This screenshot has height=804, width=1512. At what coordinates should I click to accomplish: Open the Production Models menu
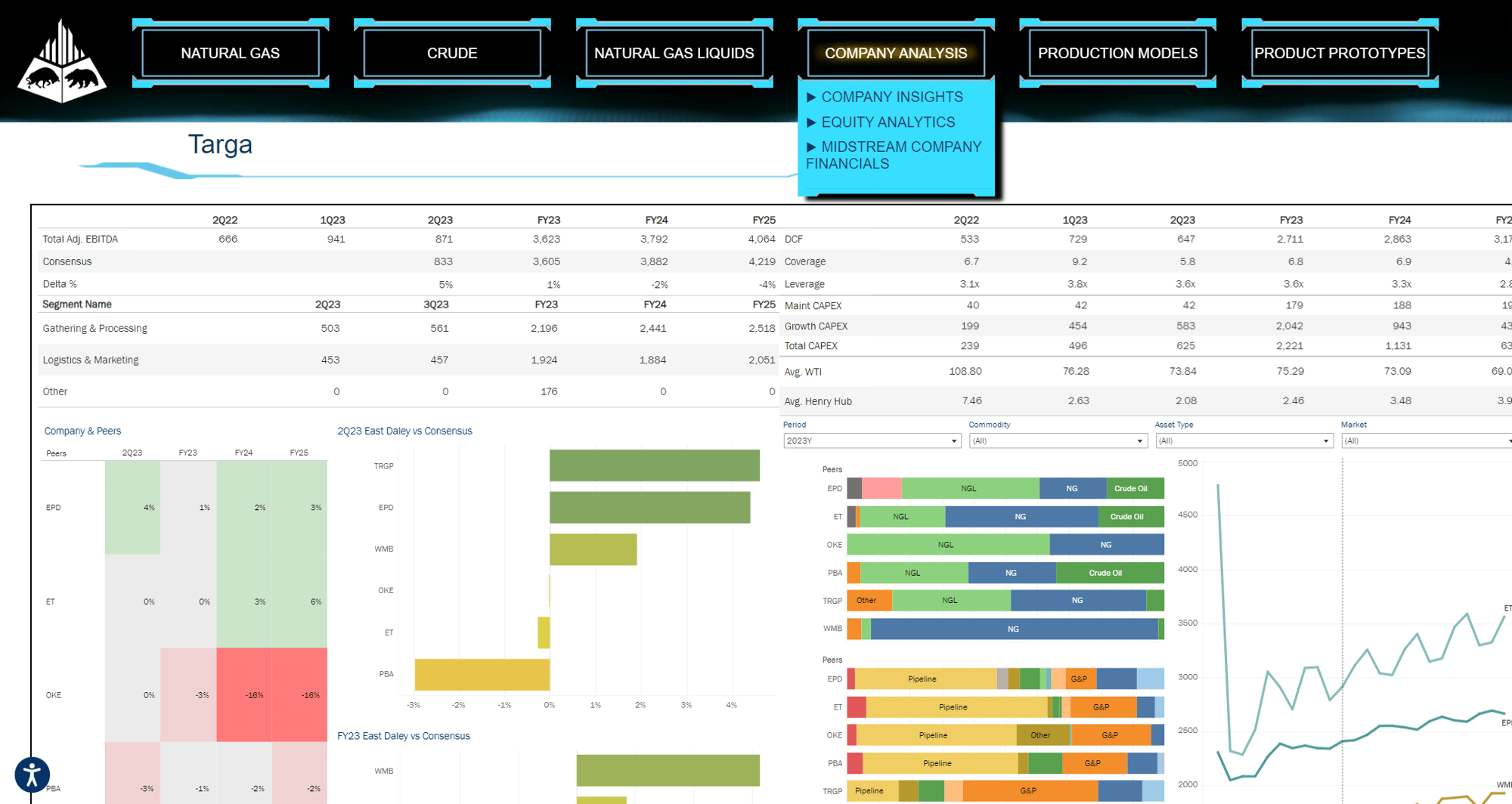(1117, 53)
